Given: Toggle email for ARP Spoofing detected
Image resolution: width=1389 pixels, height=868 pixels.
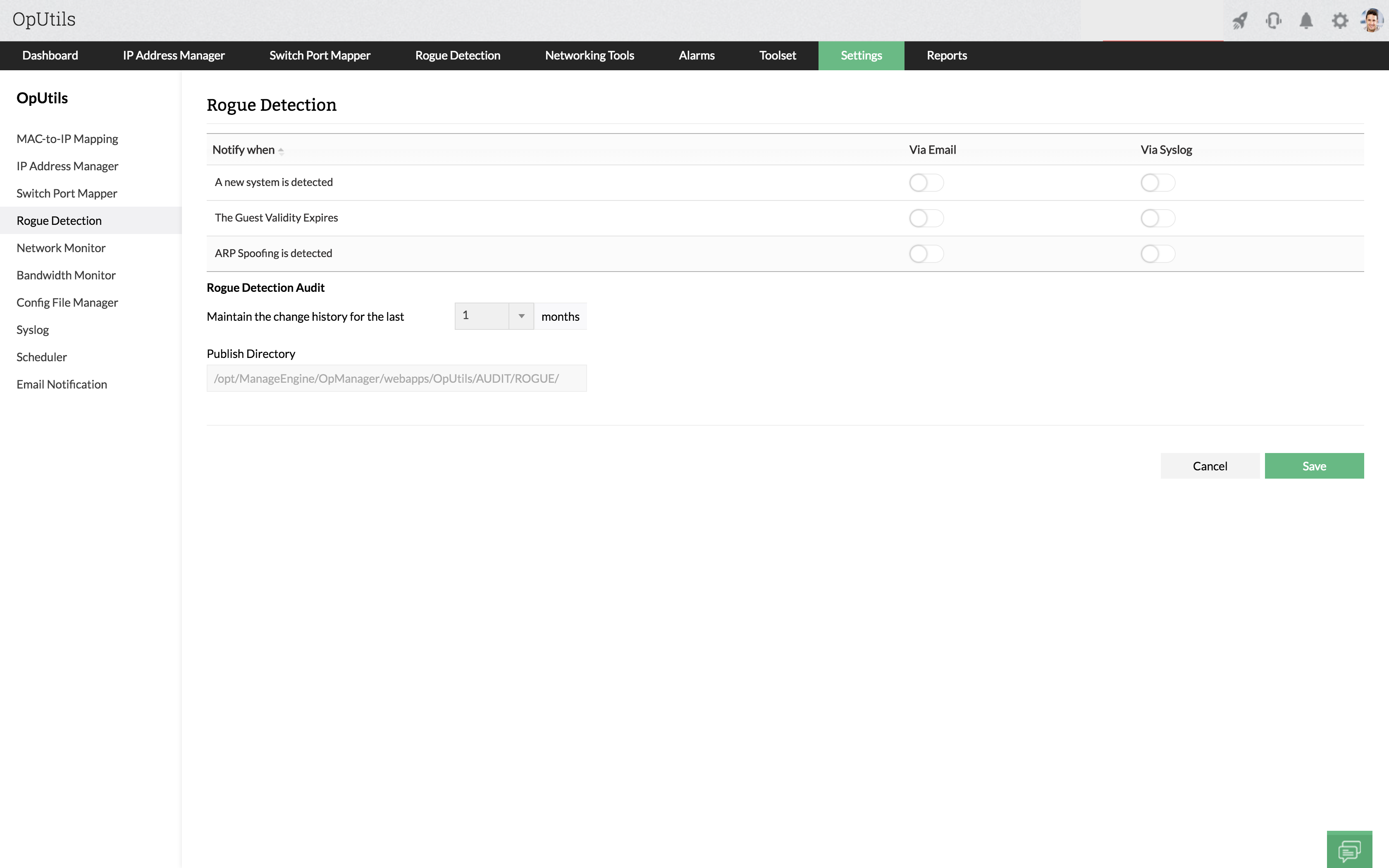Looking at the screenshot, I should [x=926, y=254].
